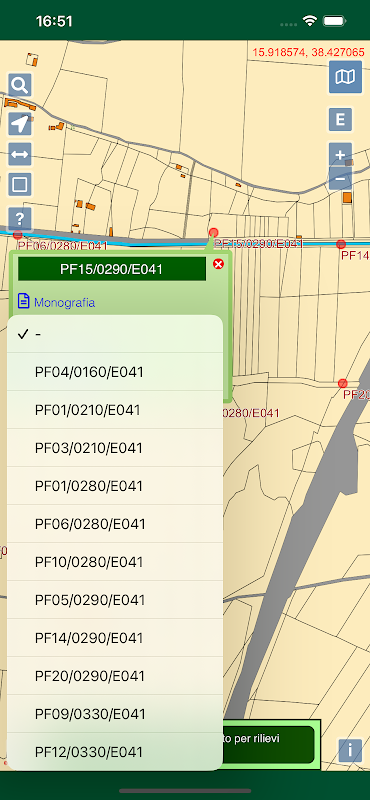
Task: Open help with question mark icon
Action: click(20, 219)
